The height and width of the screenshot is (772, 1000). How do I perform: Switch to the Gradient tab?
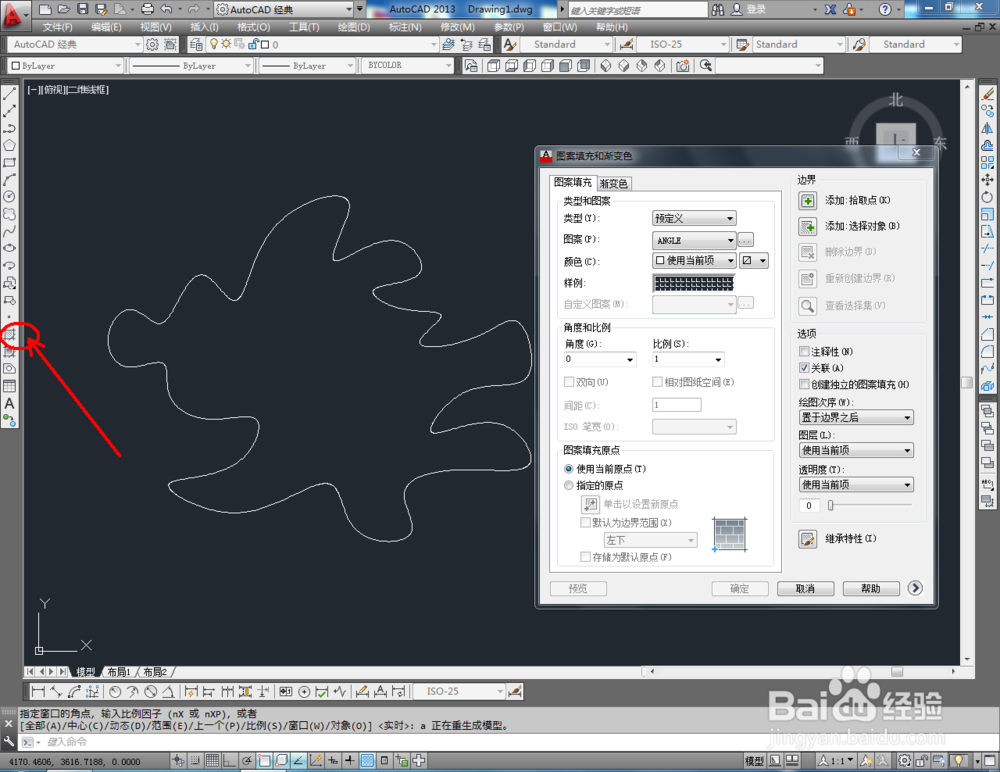(614, 184)
